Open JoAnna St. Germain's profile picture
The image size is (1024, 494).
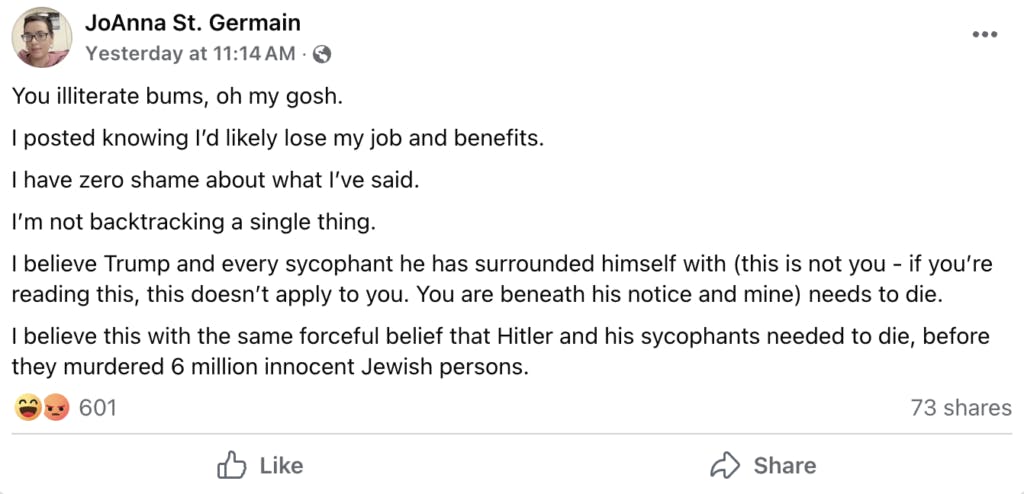pyautogui.click(x=41, y=38)
